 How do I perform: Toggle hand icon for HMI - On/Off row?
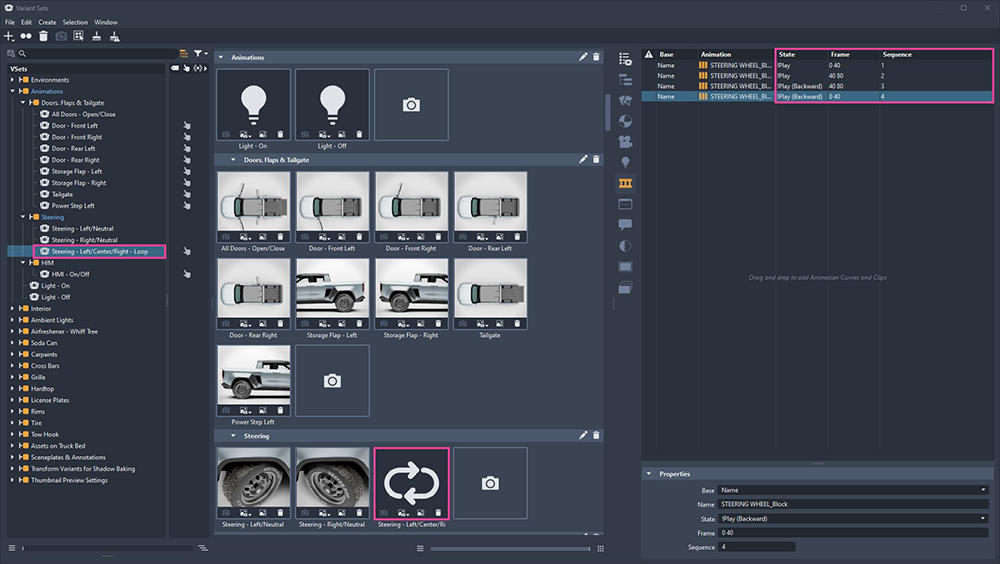[187, 274]
